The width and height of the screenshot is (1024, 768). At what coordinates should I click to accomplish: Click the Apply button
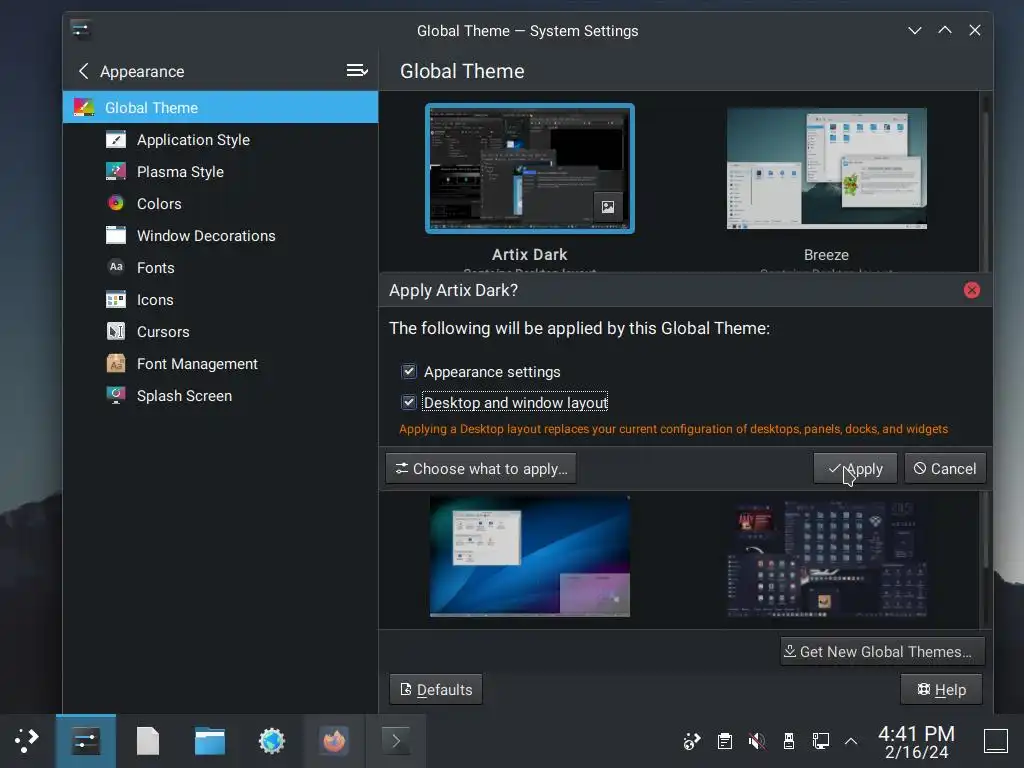point(855,469)
